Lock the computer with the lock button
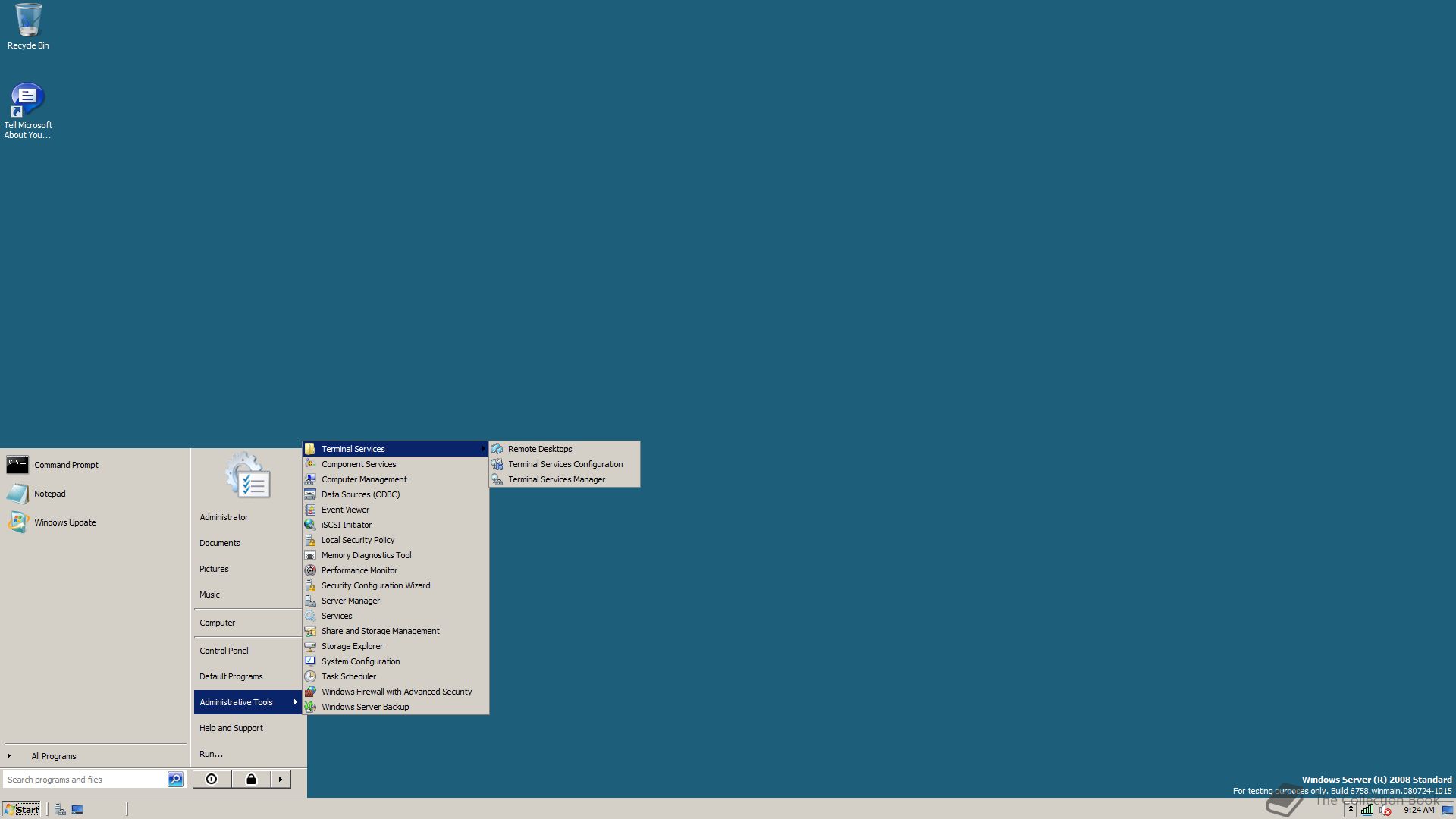Screen dimensions: 1456x819 [251, 780]
